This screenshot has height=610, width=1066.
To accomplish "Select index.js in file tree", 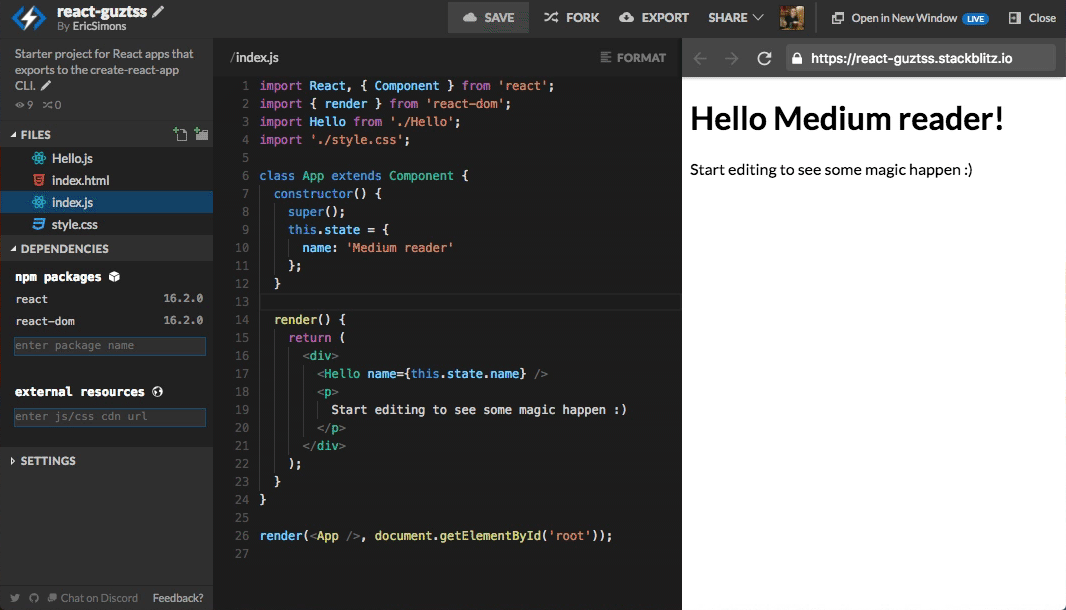I will coord(107,202).
